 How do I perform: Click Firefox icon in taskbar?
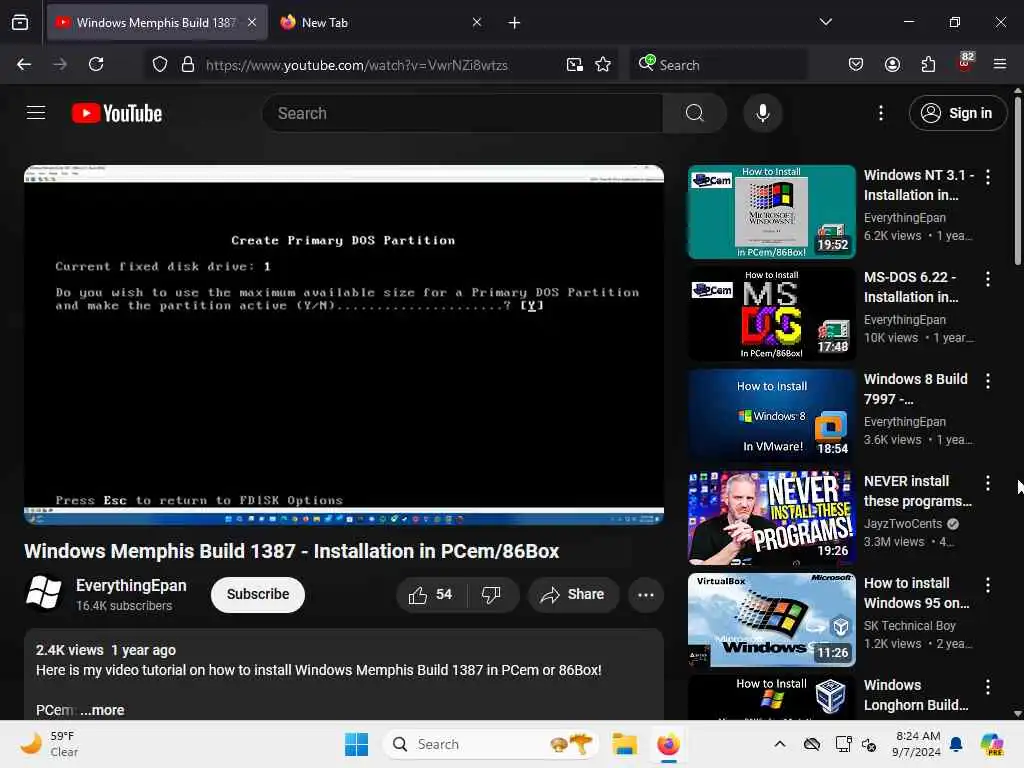668,744
